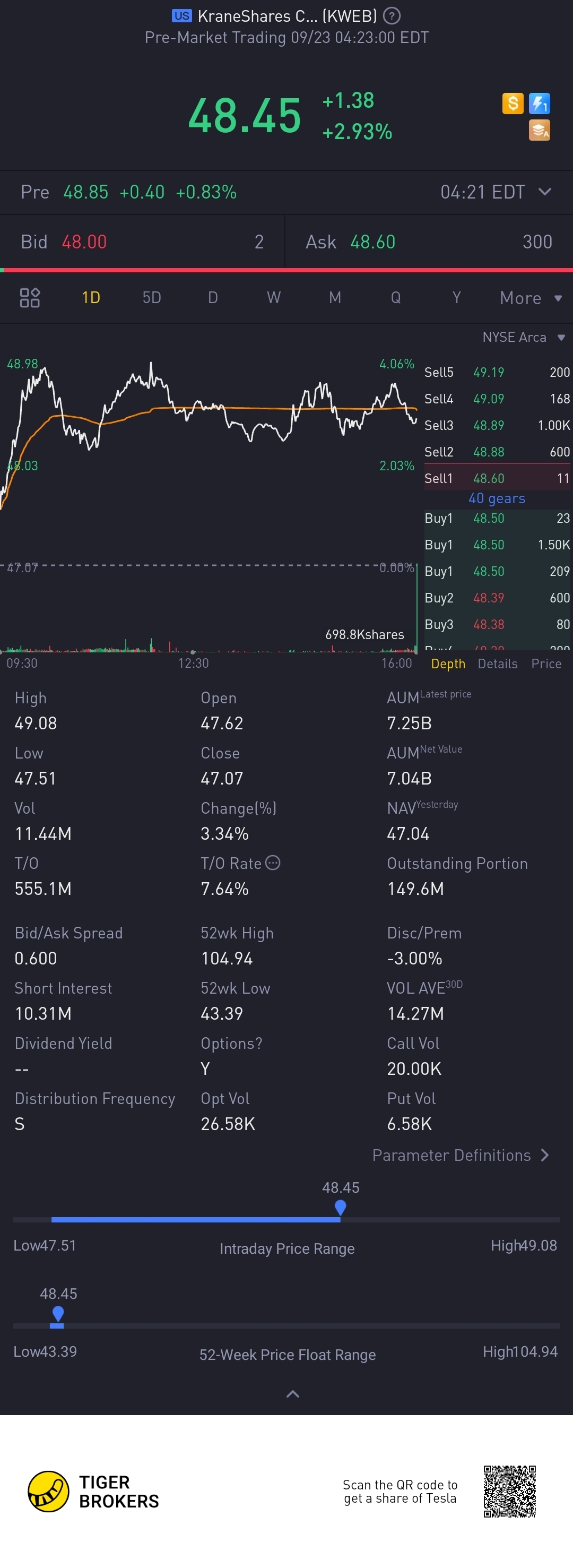Tap the KraneShares (KWEB) title
573x1568 pixels.
coord(287,16)
